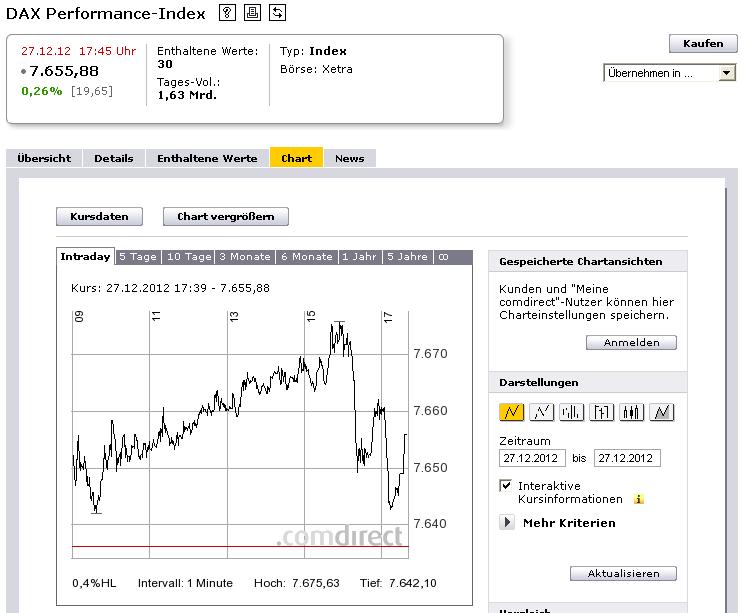
Task: Click the 7.640 axis label
Action: tap(430, 524)
